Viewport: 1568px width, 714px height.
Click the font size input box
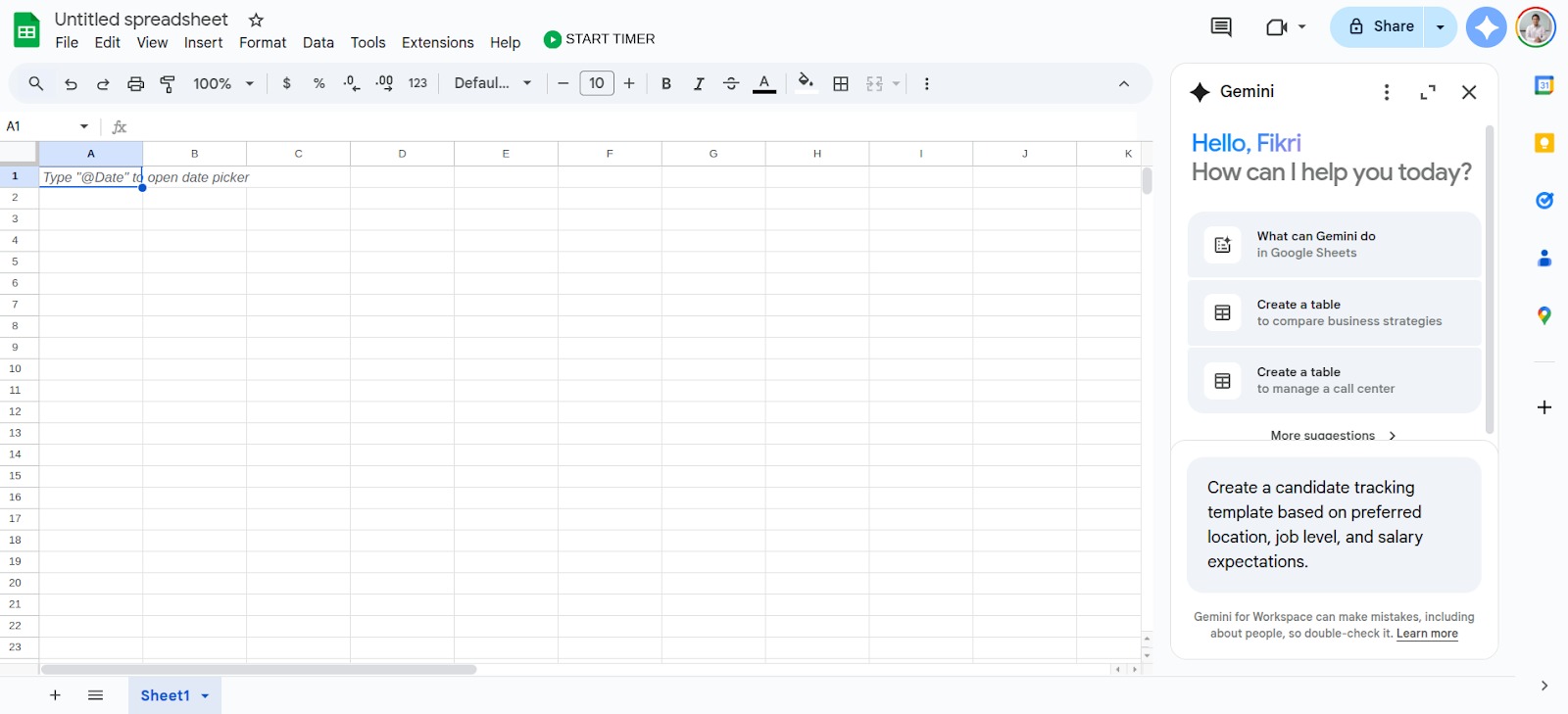tap(597, 84)
